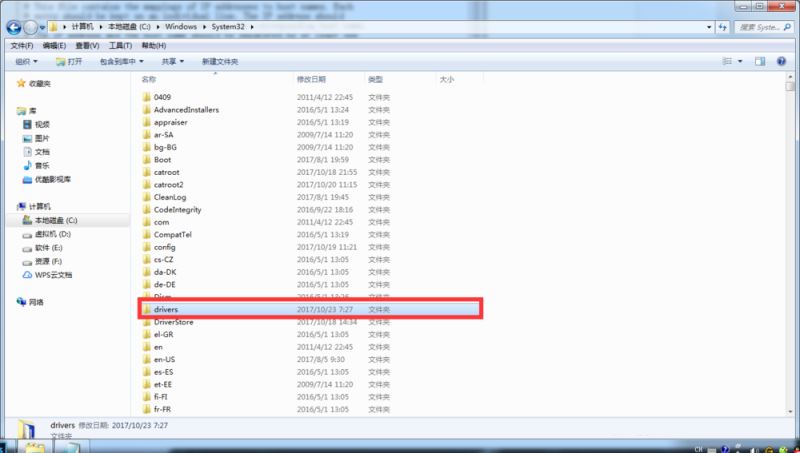Image resolution: width=800 pixels, height=453 pixels.
Task: Select the catroot2 folder name
Action: point(168,185)
